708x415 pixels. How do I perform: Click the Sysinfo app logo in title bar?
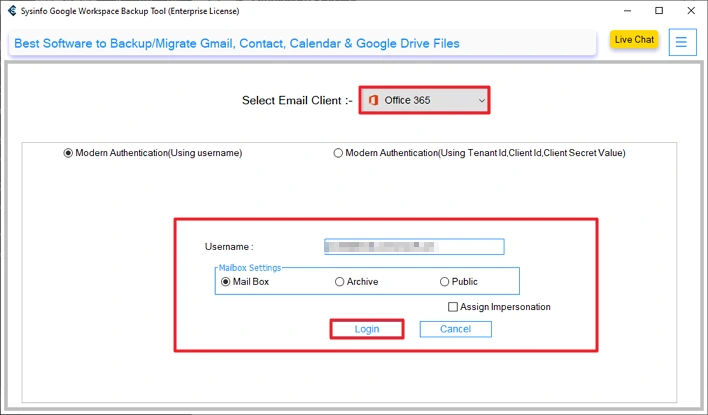(x=12, y=11)
